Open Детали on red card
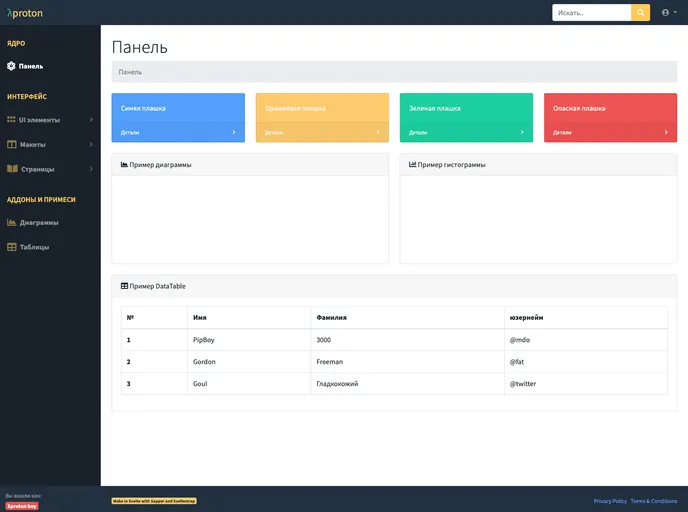This screenshot has height=512, width=688. (562, 132)
